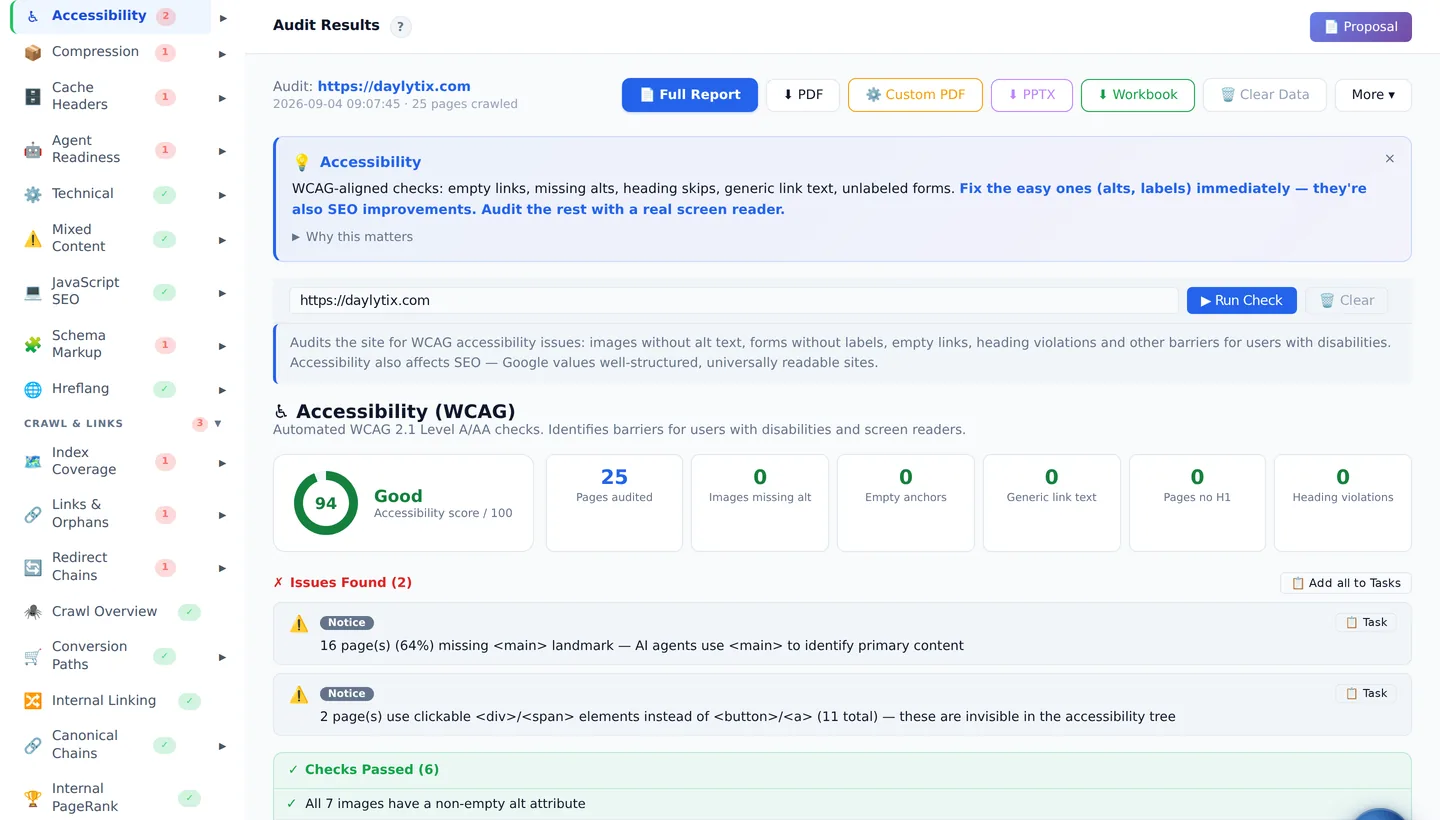Click the Redirect Chains arrows icon
This screenshot has width=1440, height=820.
tap(33, 567)
